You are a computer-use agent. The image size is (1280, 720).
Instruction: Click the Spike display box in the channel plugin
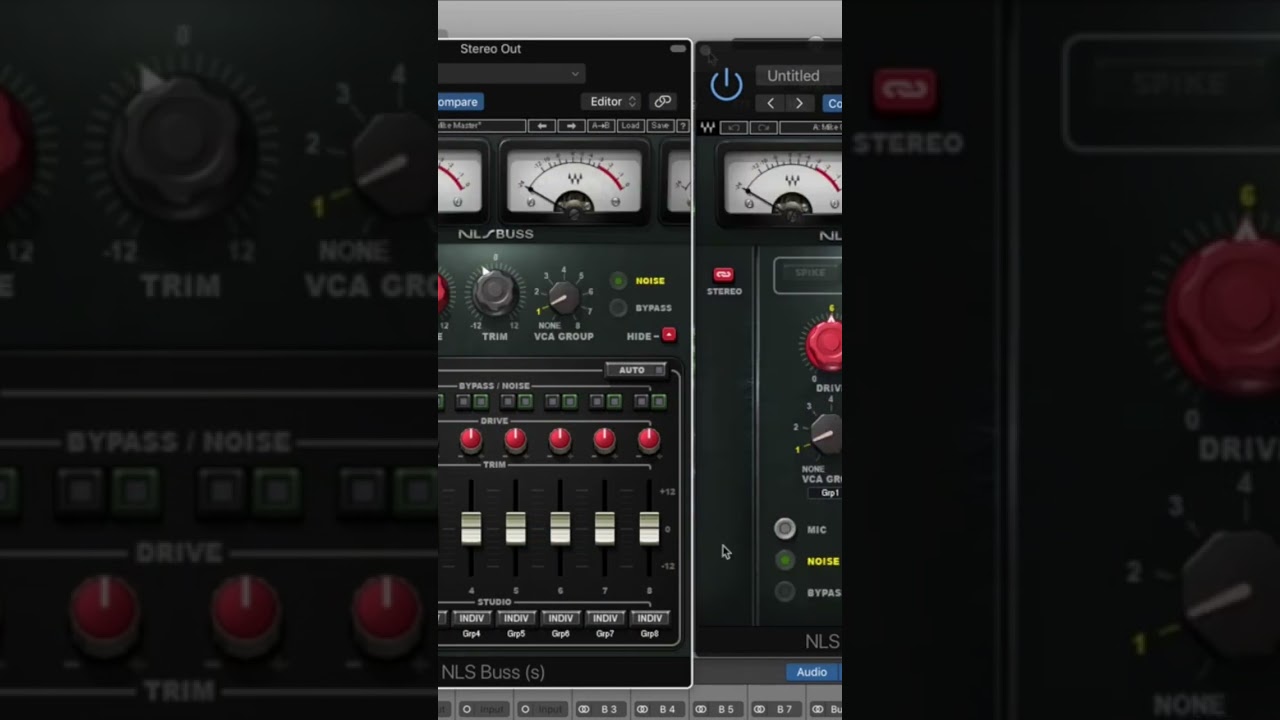[808, 275]
